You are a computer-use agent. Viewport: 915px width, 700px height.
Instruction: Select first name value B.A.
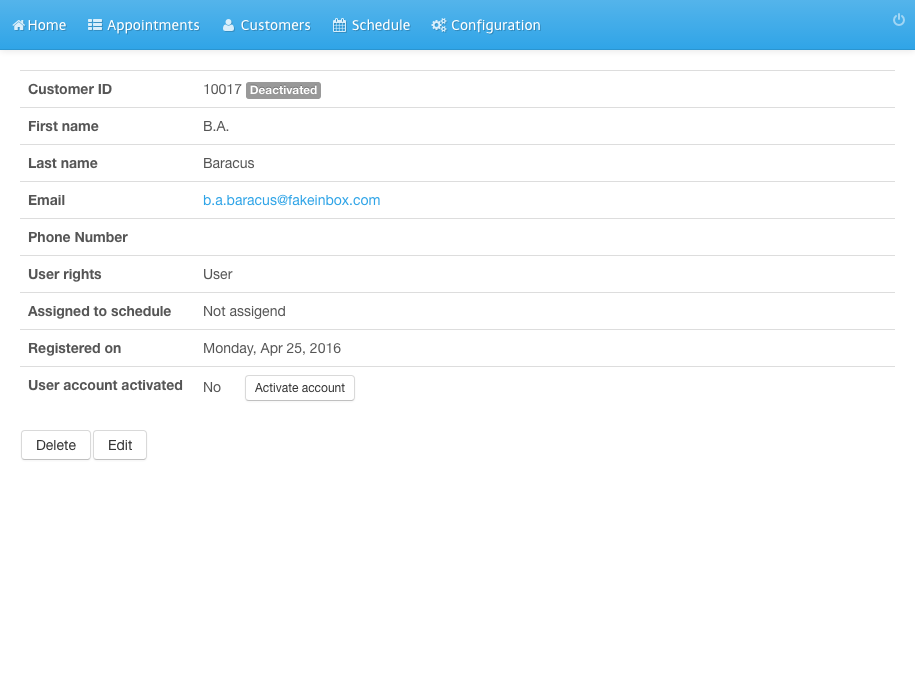pos(216,126)
